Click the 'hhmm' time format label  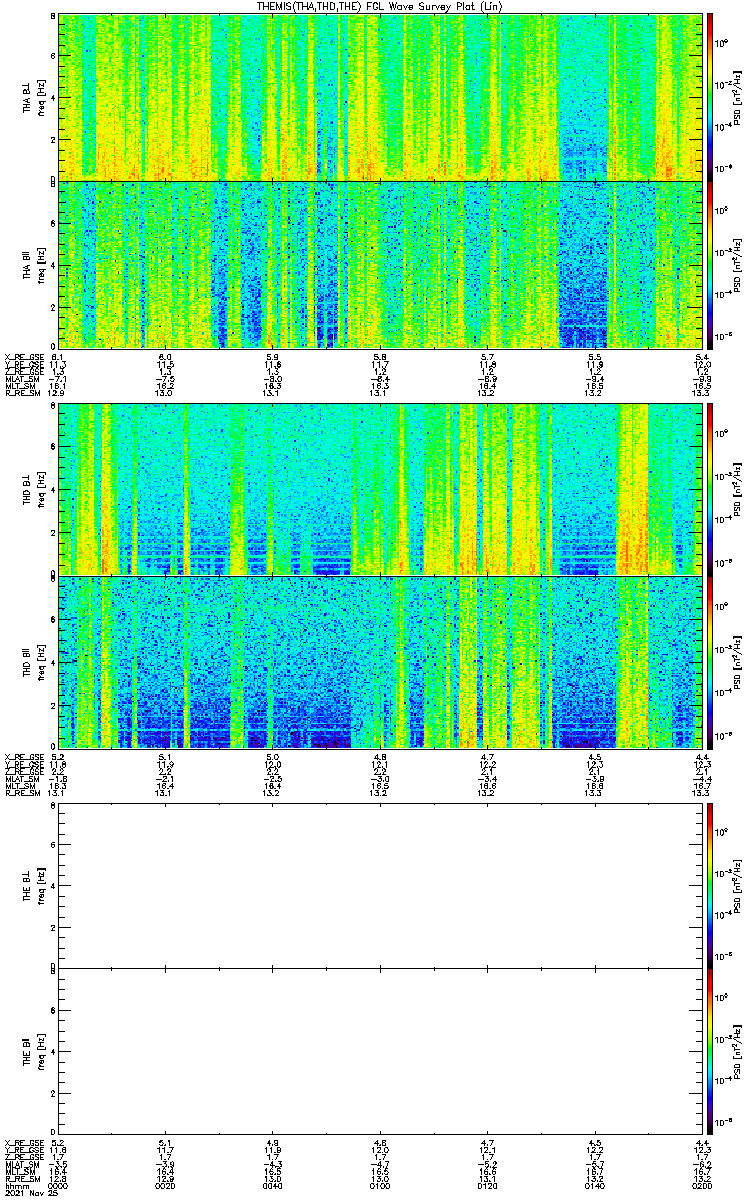(x=15, y=1186)
